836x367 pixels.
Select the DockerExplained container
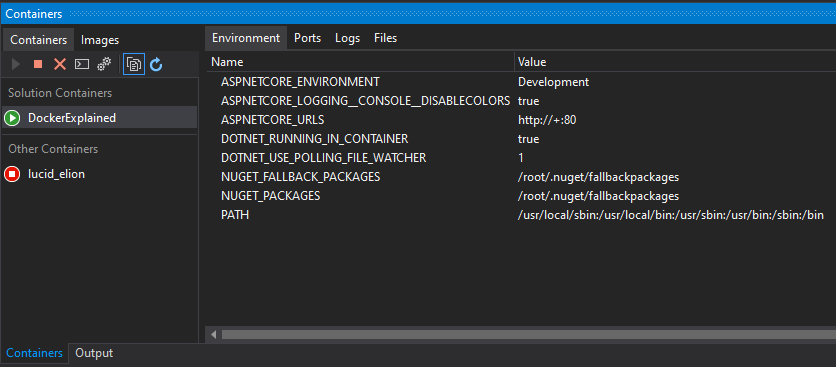[99, 118]
